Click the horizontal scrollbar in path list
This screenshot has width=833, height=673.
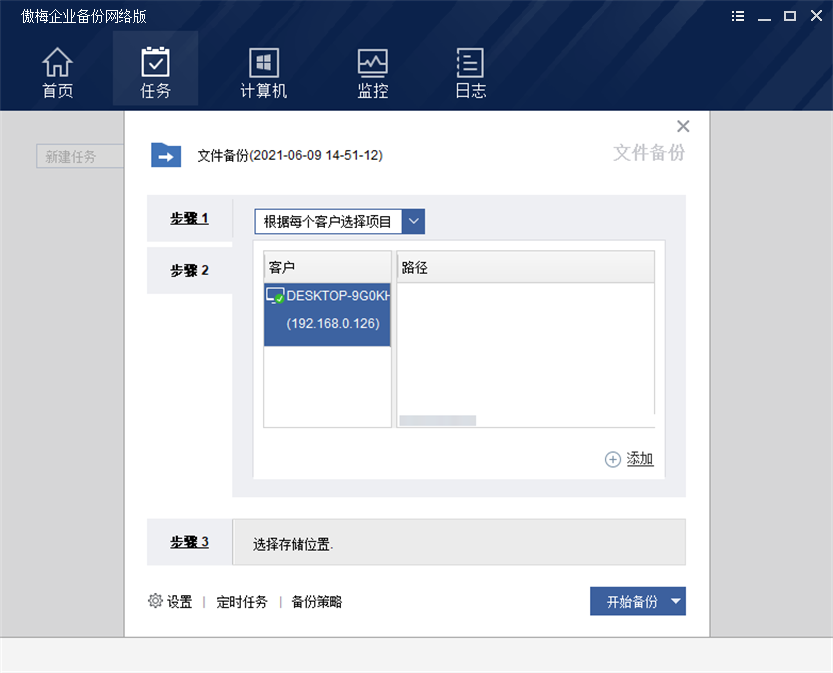click(438, 421)
